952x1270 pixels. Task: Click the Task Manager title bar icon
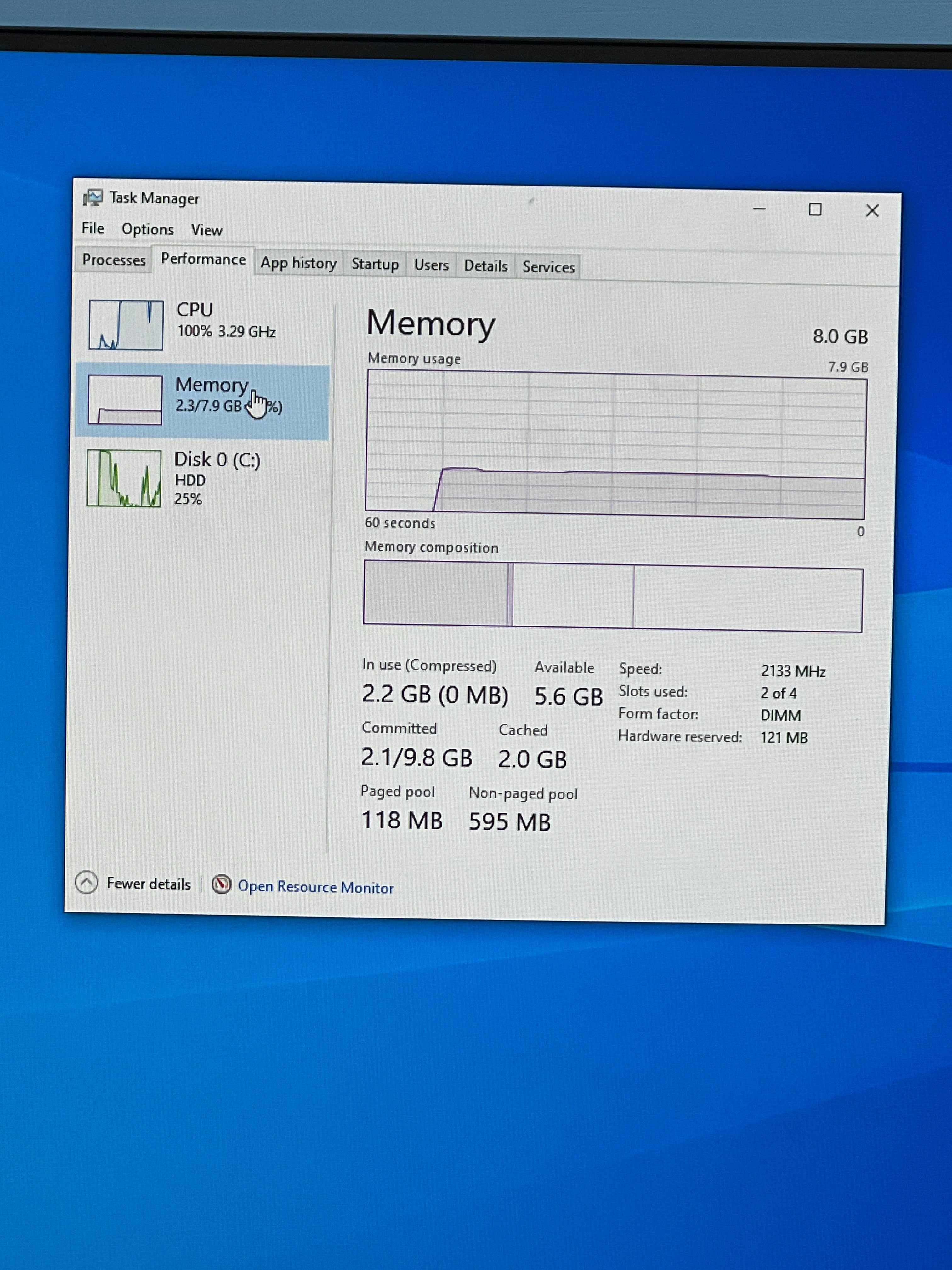pyautogui.click(x=92, y=198)
